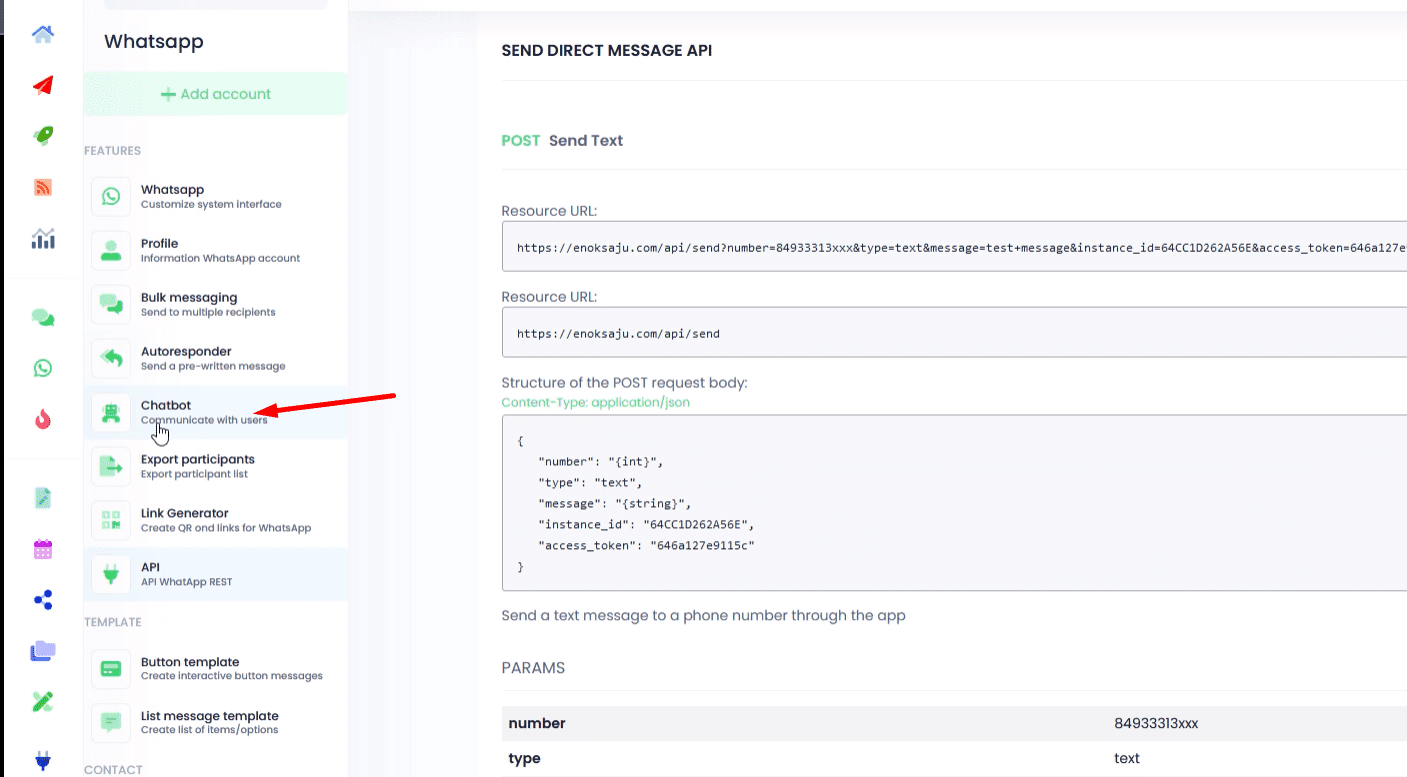Open the orange RSS feed icon
Image resolution: width=1407 pixels, height=777 pixels.
pos(43,187)
